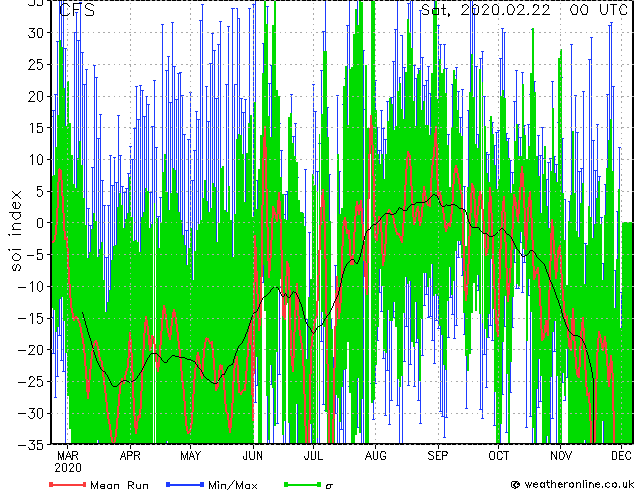Click the green sigma legend line
The image size is (634, 490).
(302, 484)
